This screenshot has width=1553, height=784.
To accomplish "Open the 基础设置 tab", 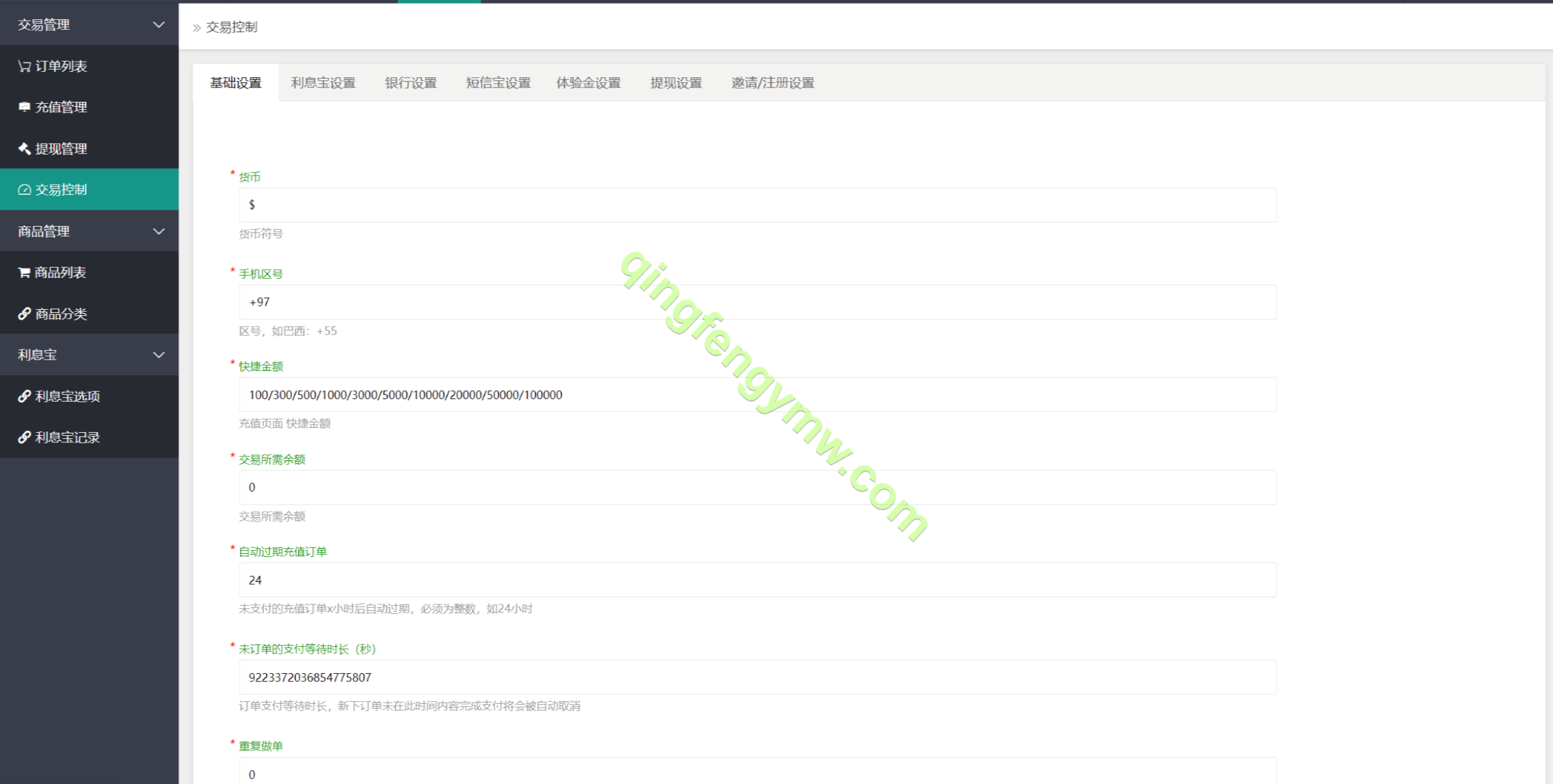I will (x=236, y=83).
